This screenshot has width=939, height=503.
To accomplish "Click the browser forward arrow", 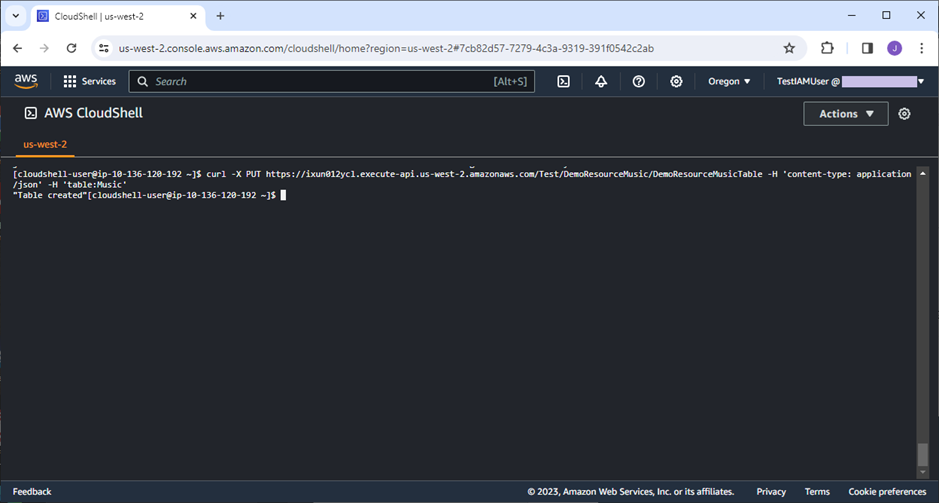I will pyautogui.click(x=44, y=49).
